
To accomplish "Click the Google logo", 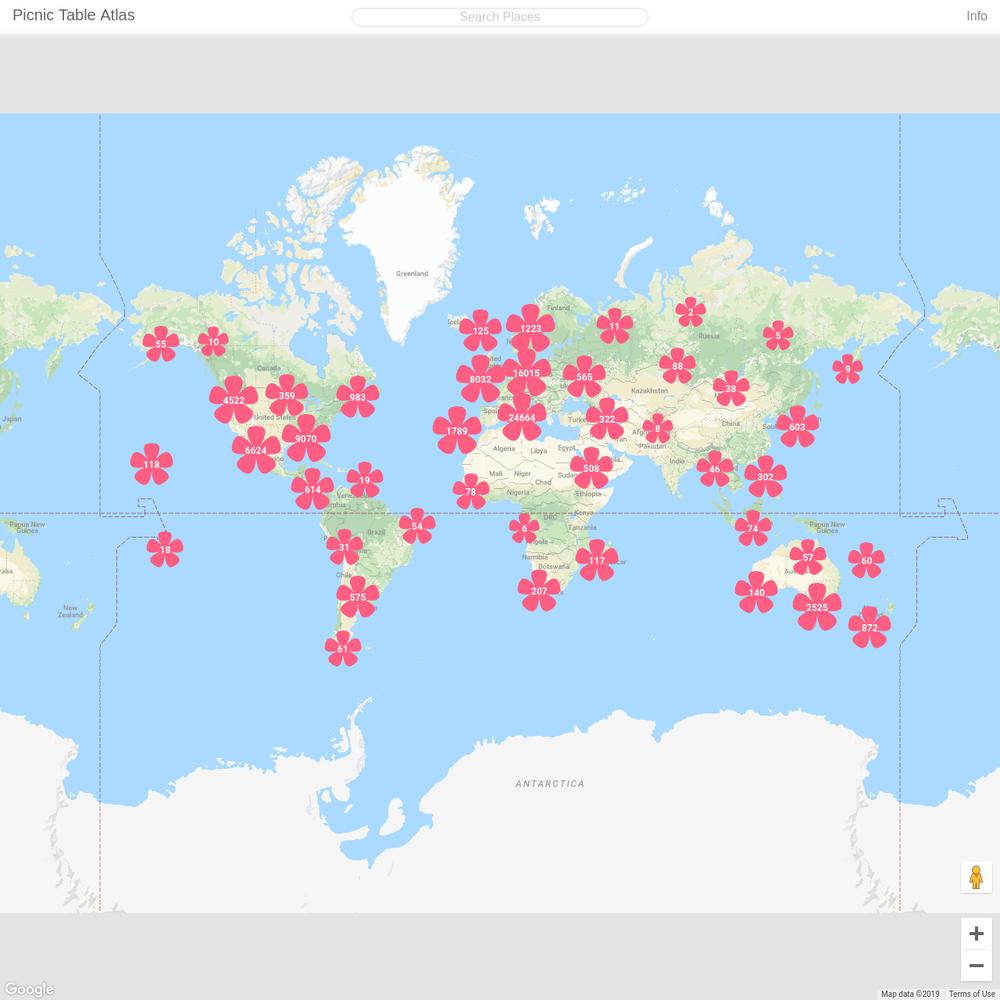I will pyautogui.click(x=29, y=989).
